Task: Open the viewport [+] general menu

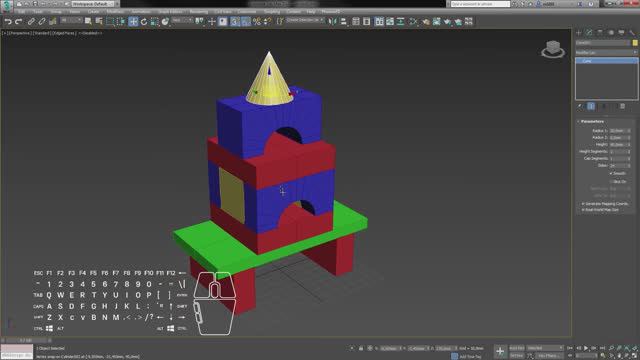Action: point(4,33)
